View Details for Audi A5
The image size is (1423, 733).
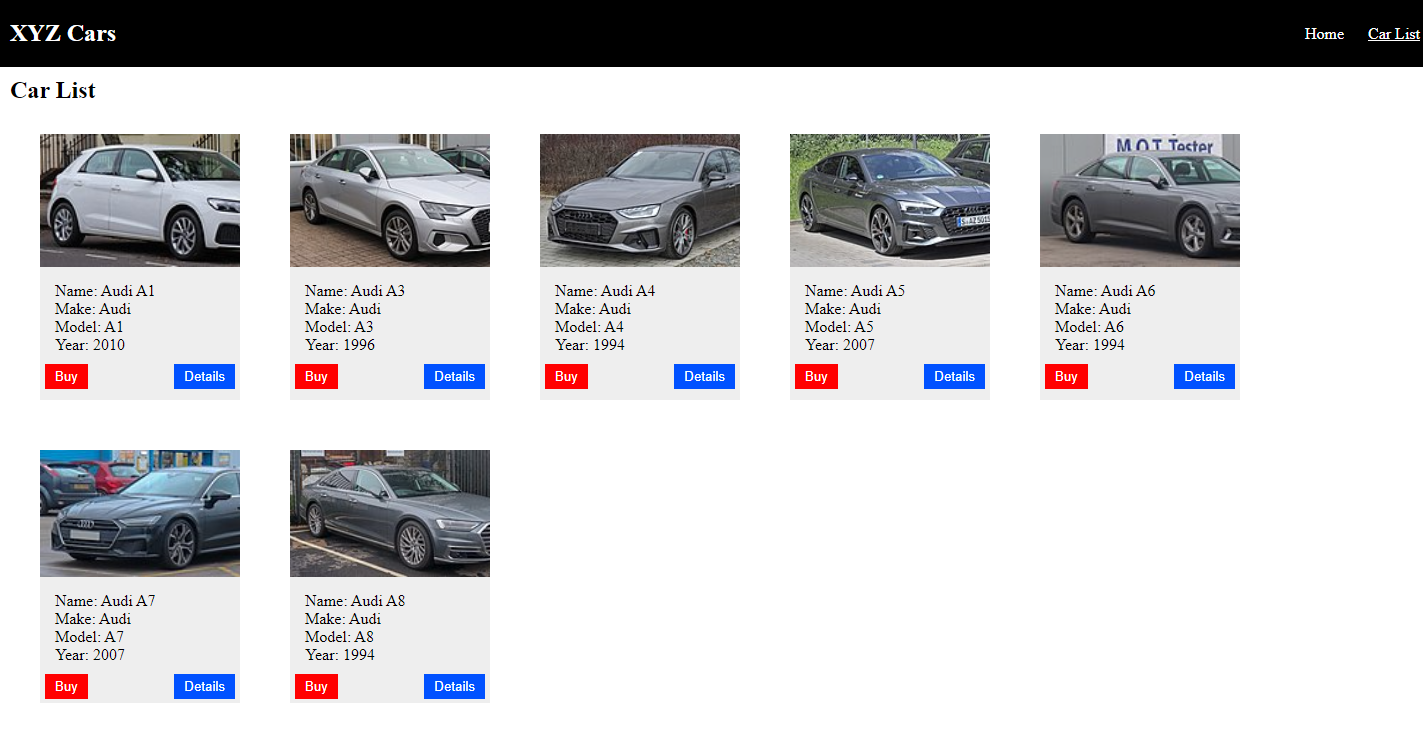coord(954,376)
